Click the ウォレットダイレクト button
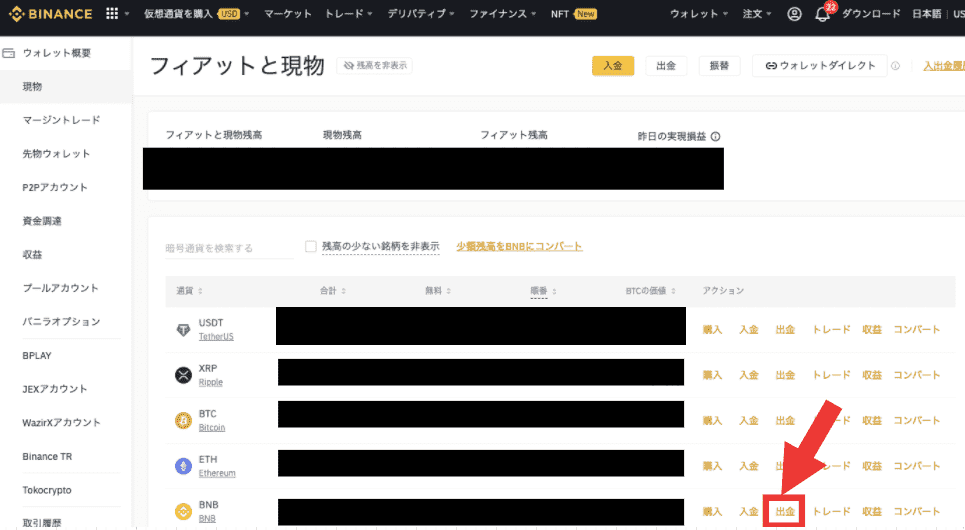The width and height of the screenshot is (965, 530). [x=820, y=65]
